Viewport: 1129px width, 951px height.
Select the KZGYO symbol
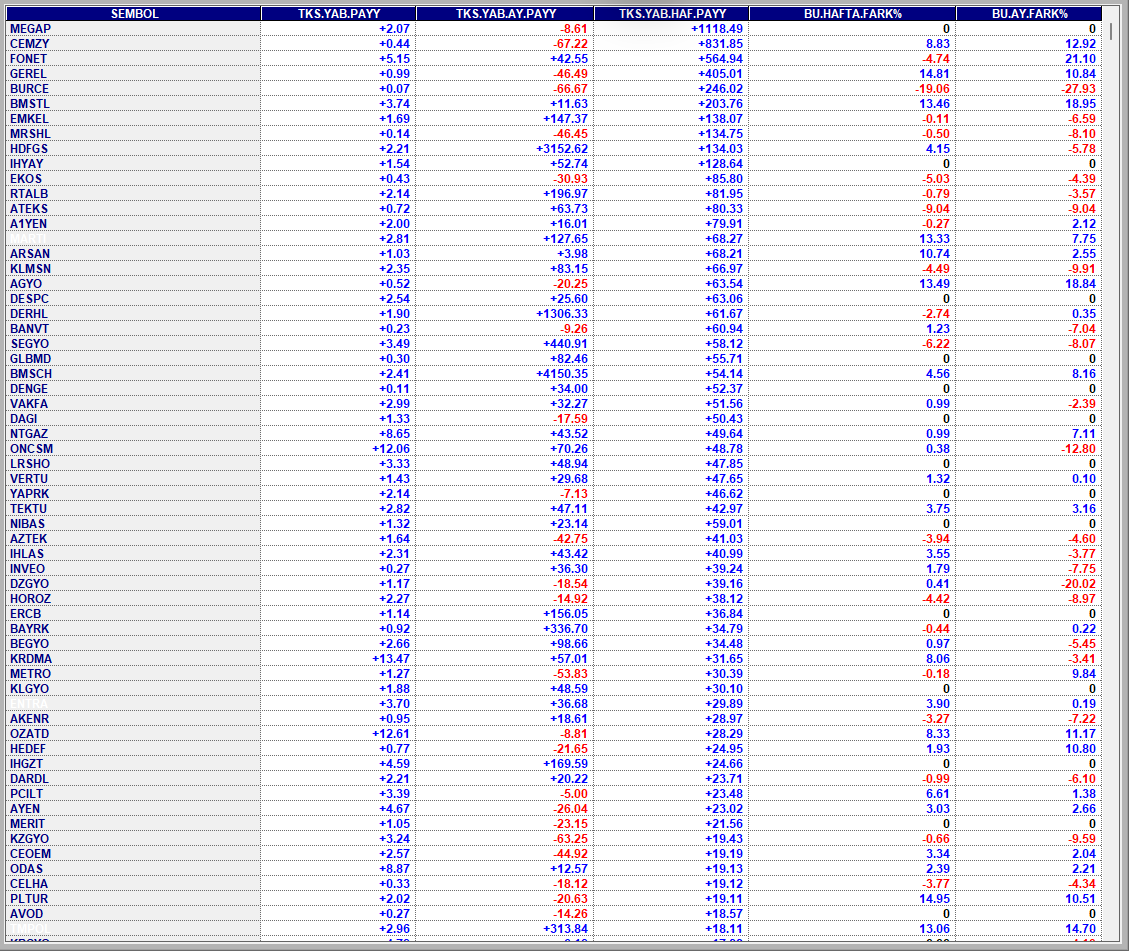(x=30, y=839)
